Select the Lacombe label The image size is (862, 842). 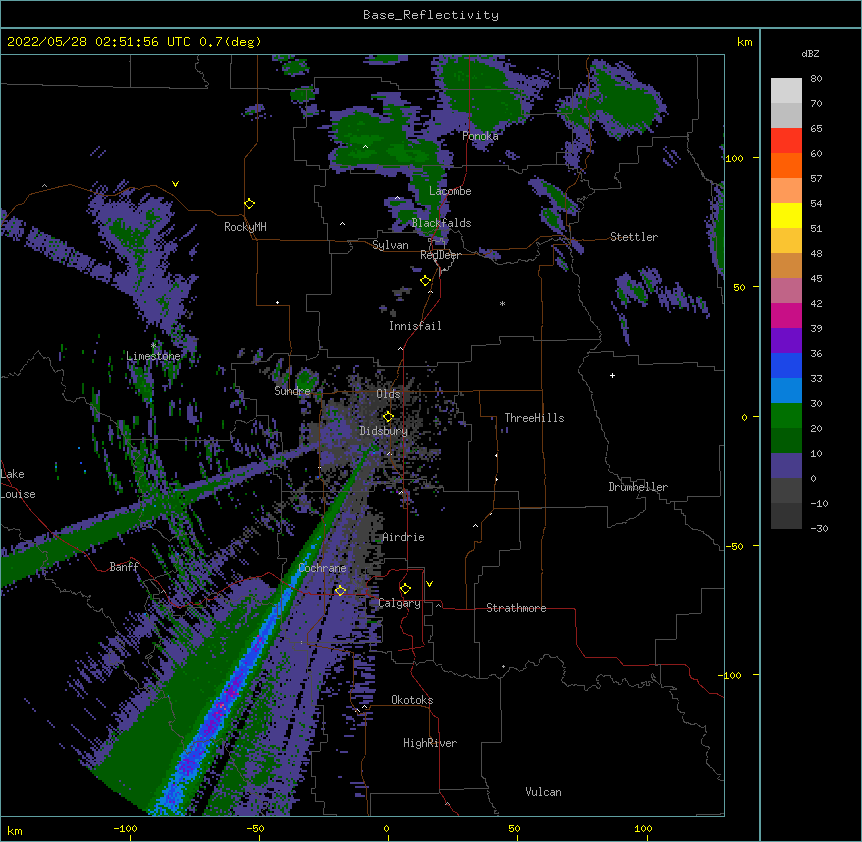click(x=450, y=191)
